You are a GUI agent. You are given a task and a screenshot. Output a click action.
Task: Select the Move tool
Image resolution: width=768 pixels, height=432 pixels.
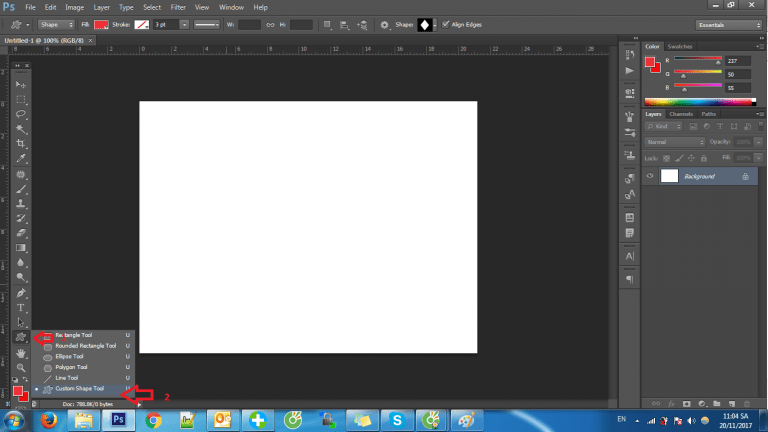point(21,86)
